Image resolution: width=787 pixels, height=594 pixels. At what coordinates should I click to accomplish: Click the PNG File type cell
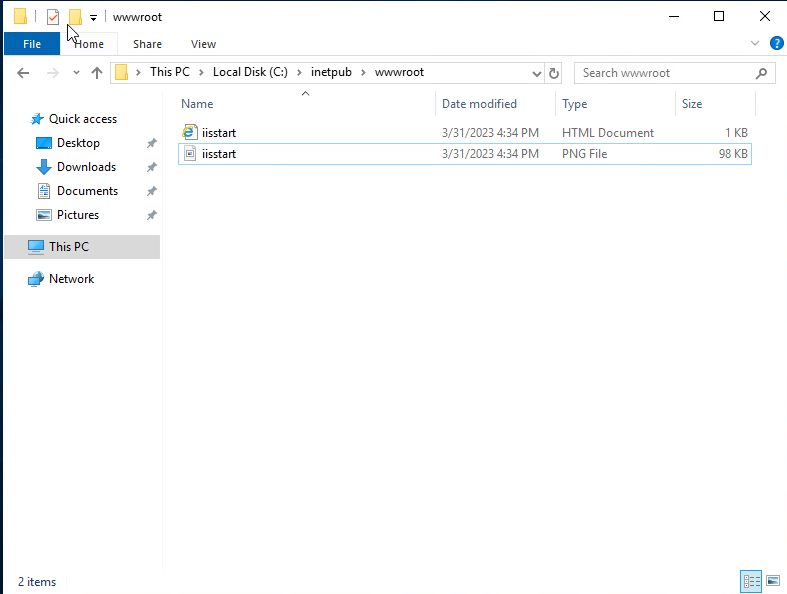584,154
